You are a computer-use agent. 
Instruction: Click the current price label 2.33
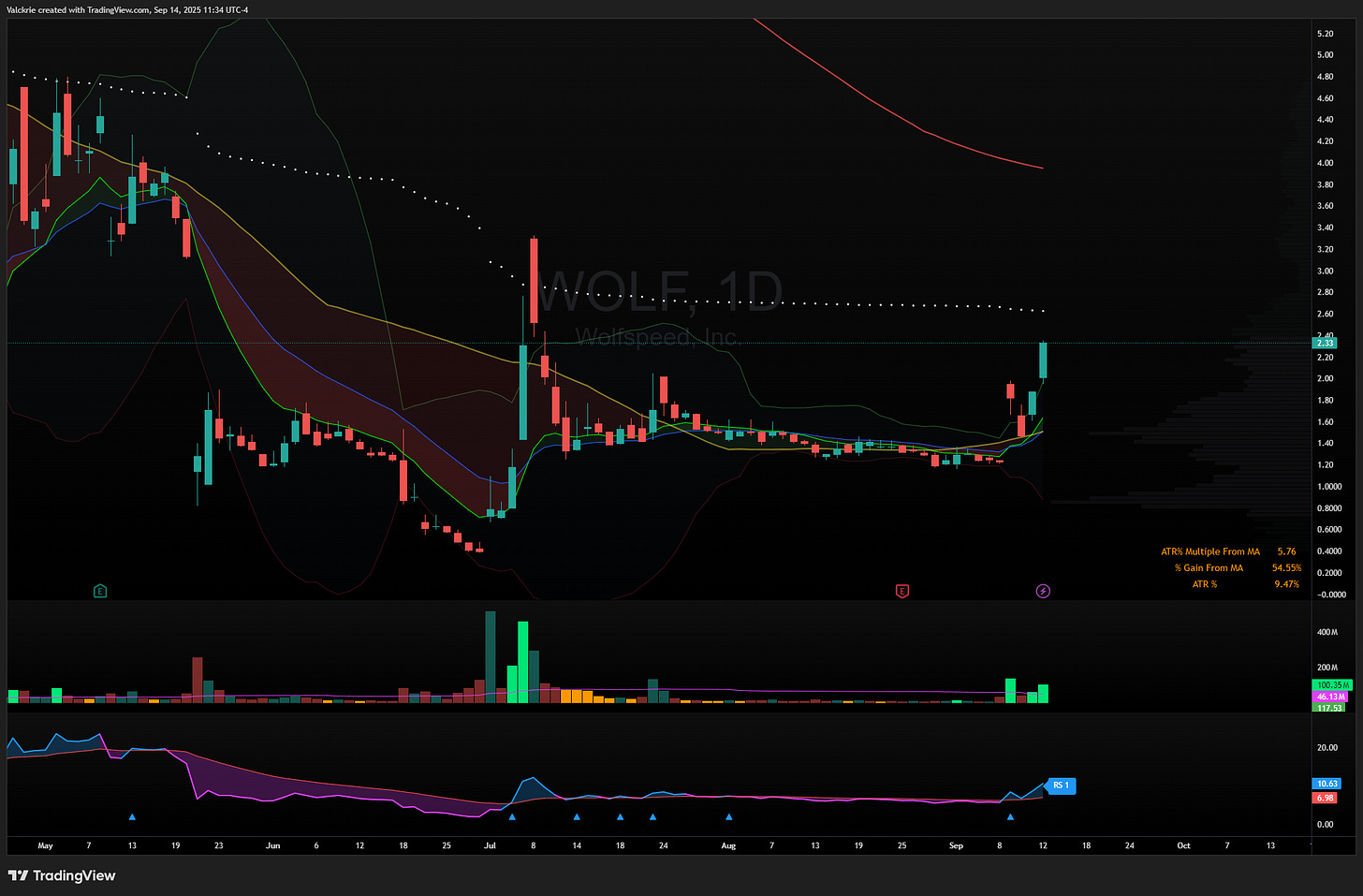click(x=1326, y=343)
